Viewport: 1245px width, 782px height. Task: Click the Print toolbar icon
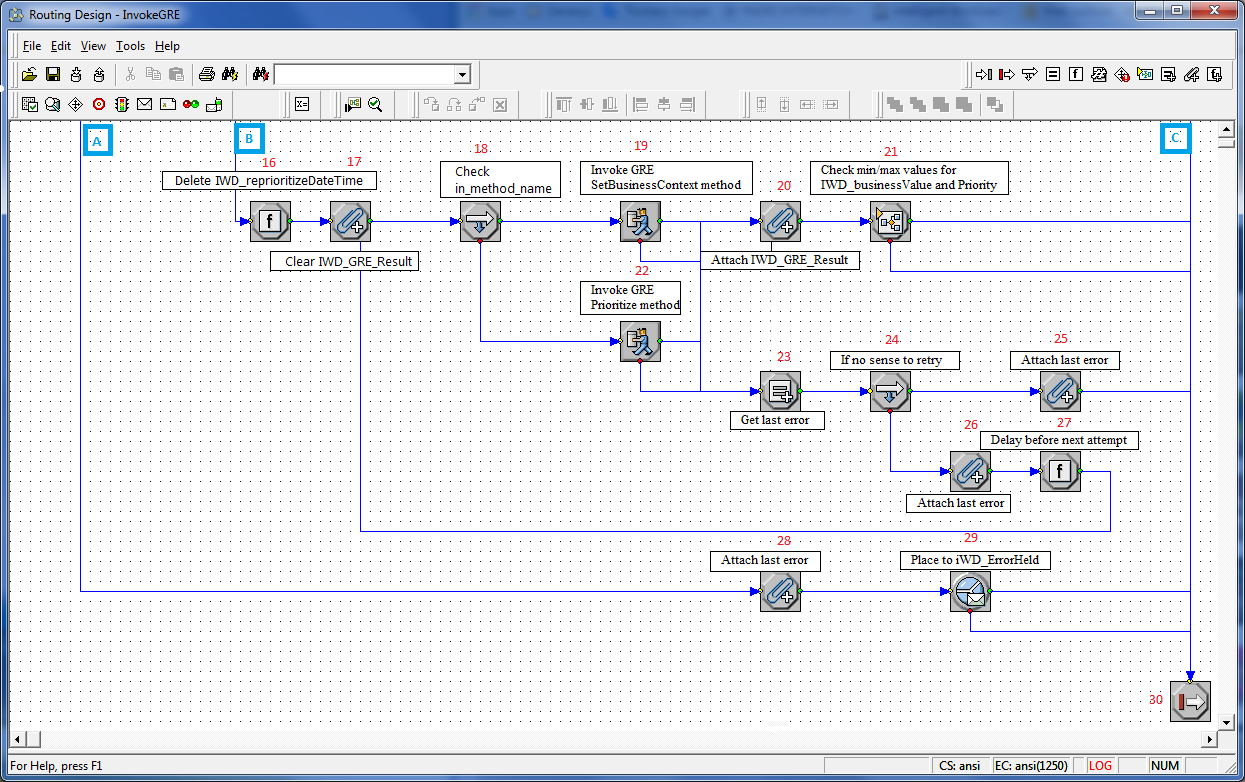coord(206,74)
